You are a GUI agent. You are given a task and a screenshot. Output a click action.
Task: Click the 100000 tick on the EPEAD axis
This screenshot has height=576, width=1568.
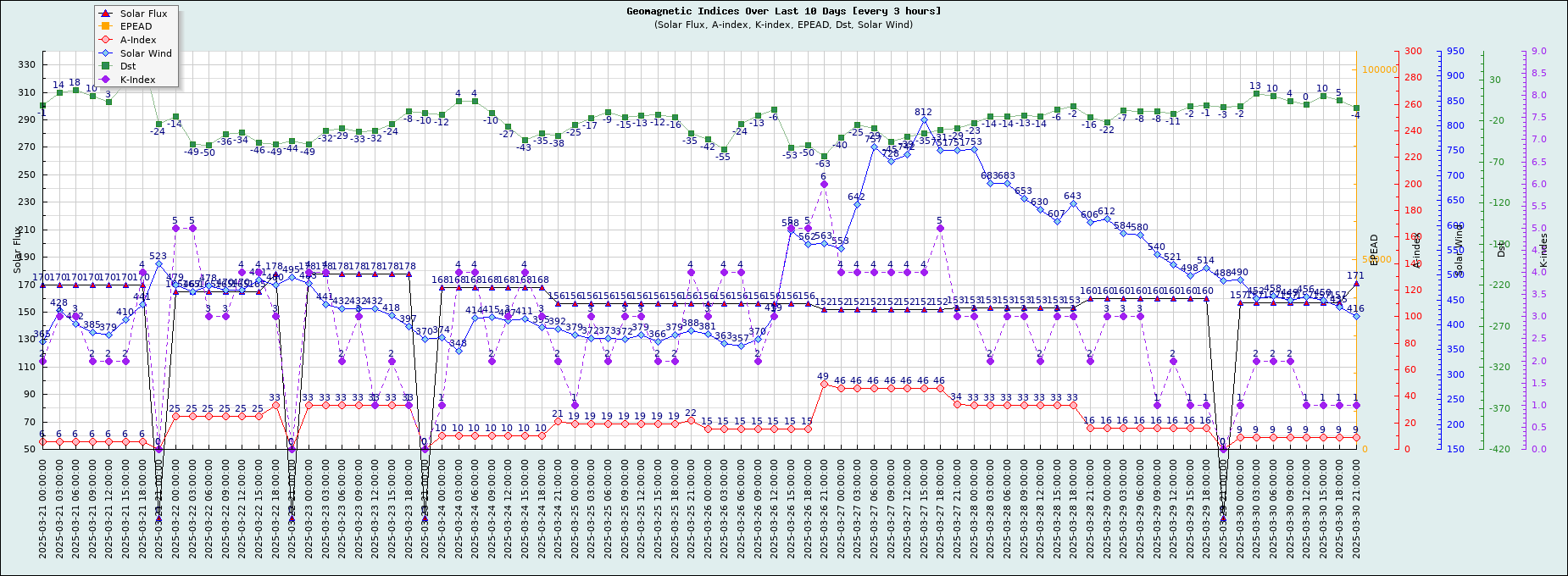tap(1378, 69)
